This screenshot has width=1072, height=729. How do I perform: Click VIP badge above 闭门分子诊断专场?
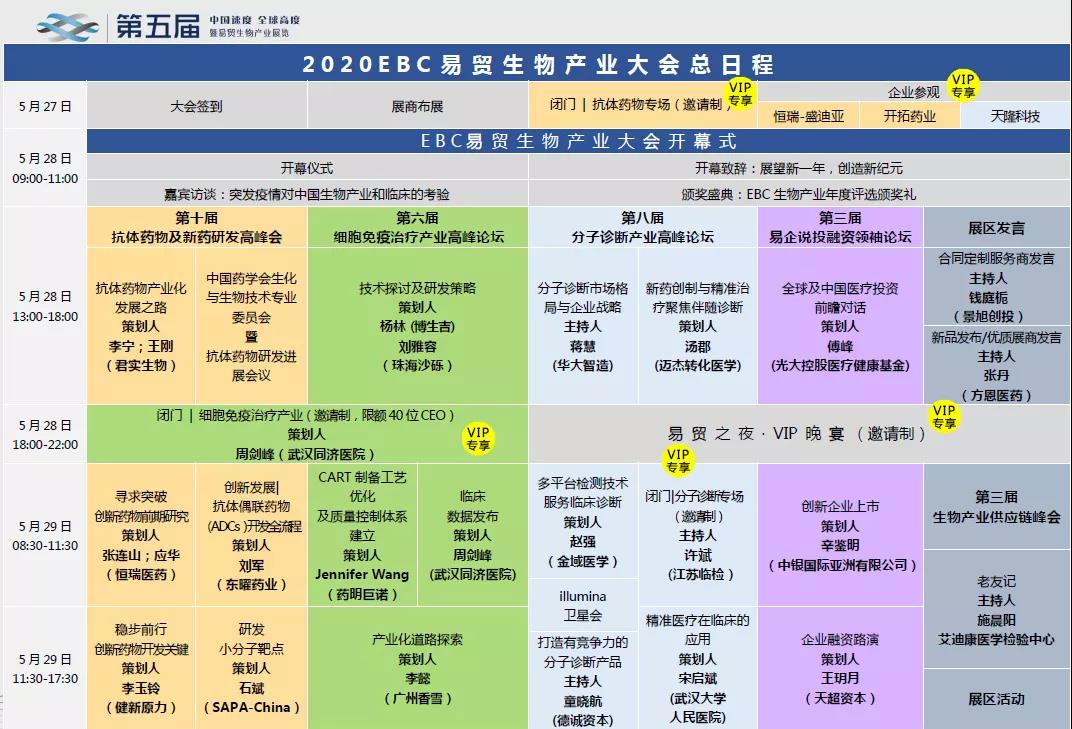click(678, 461)
